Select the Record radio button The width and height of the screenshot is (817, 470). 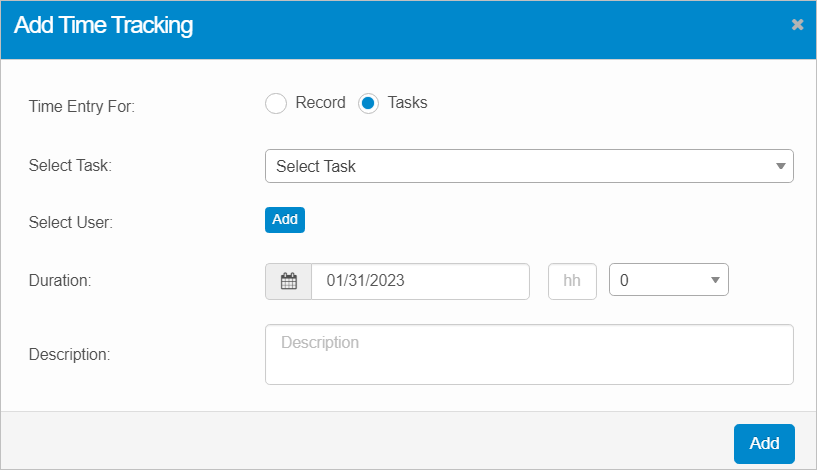[276, 104]
